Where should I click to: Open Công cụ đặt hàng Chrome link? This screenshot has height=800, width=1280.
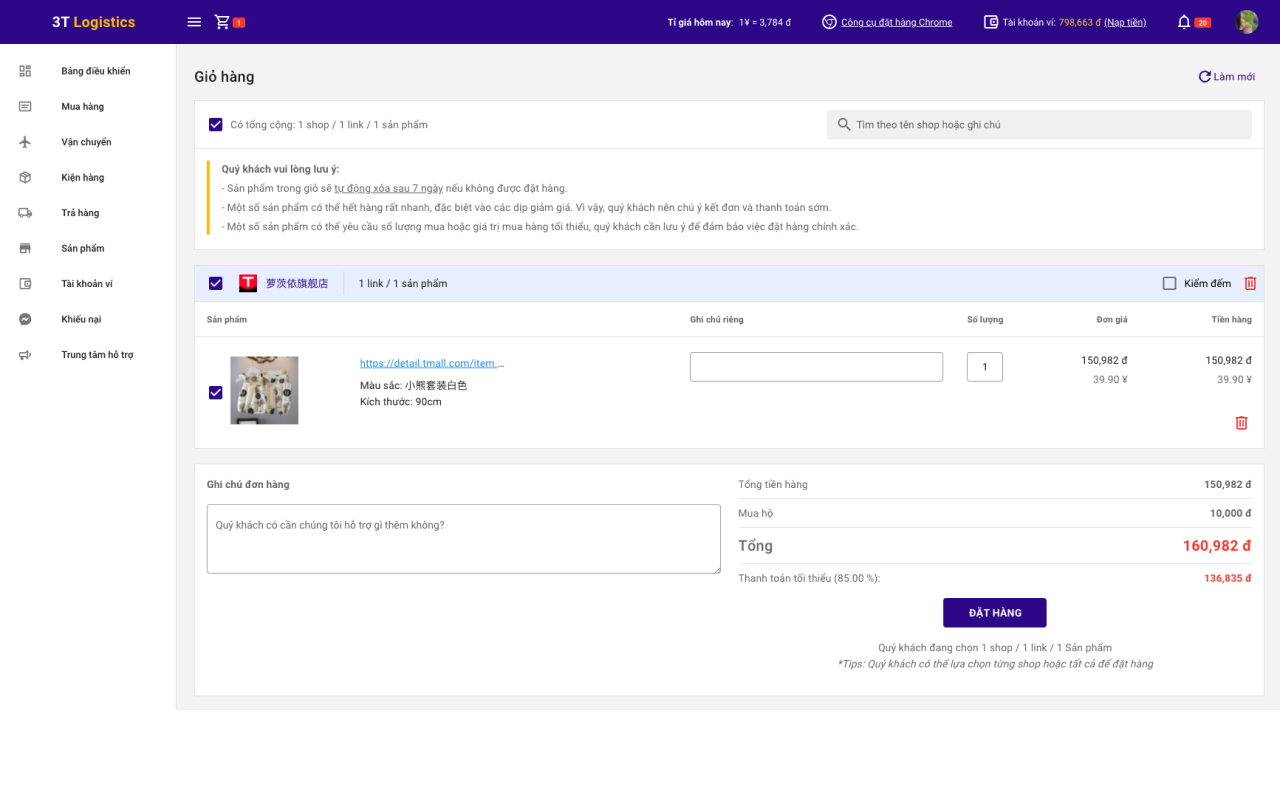point(896,22)
